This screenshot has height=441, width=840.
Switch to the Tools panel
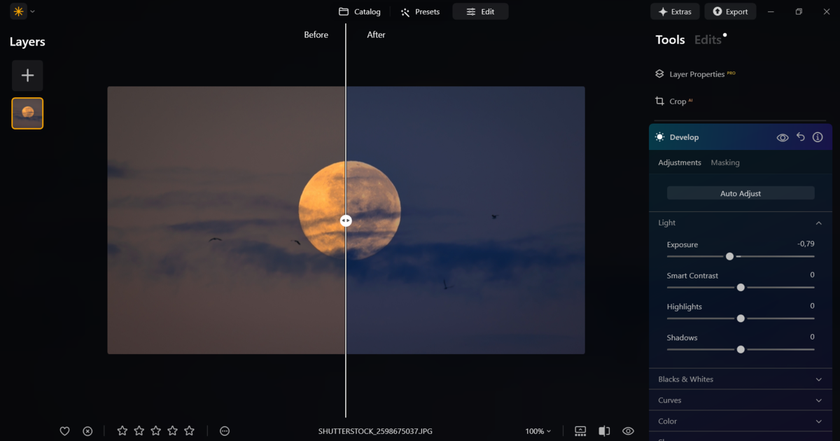[670, 40]
